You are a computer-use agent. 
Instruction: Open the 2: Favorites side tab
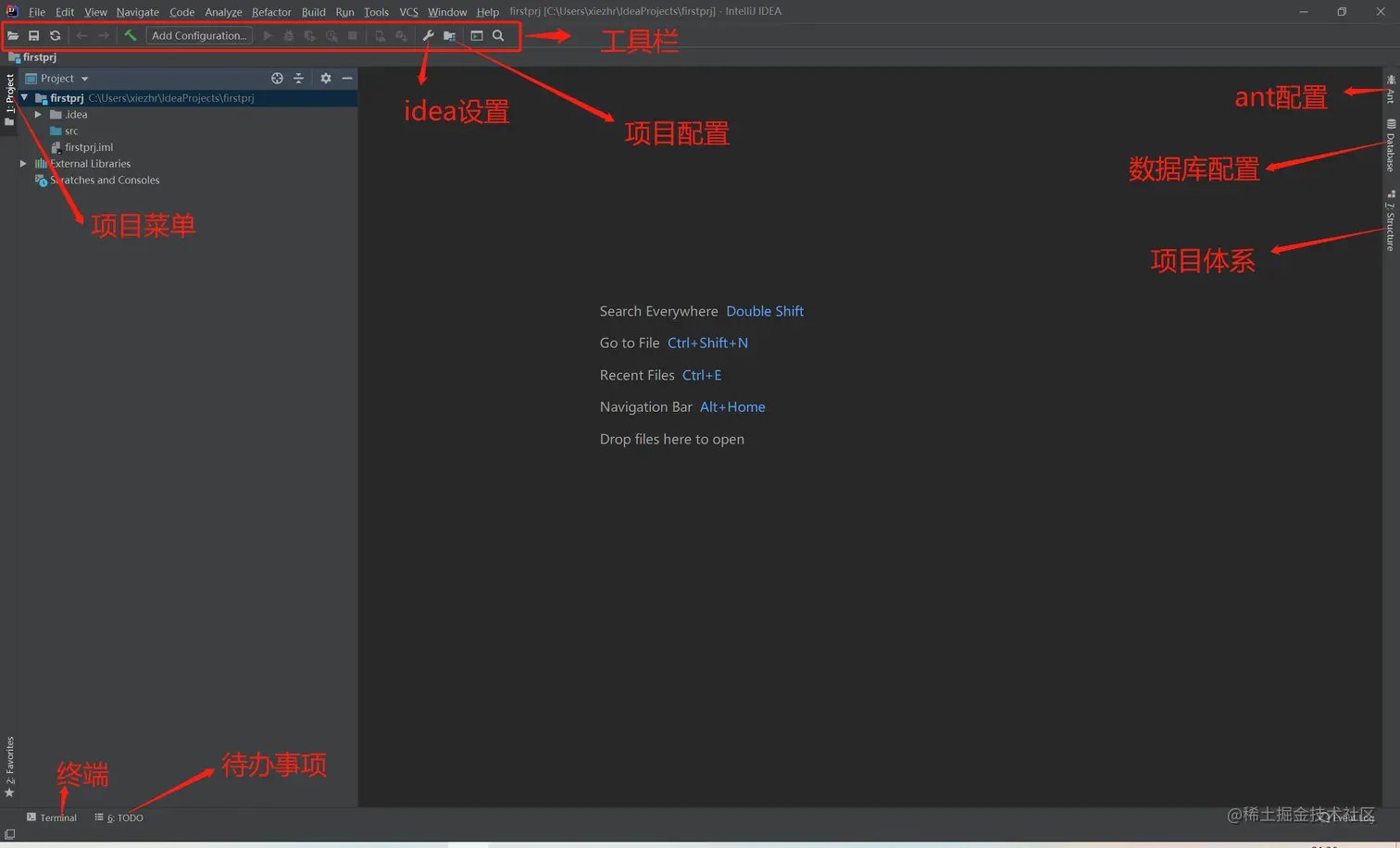(x=9, y=767)
